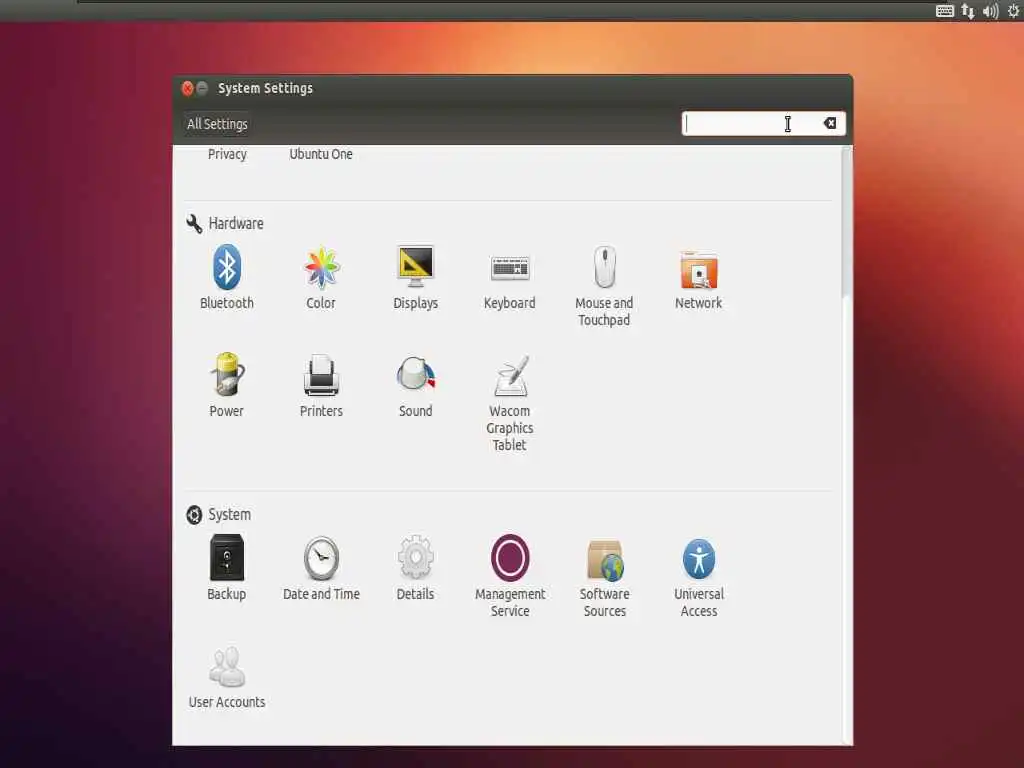Clear the search field text
This screenshot has height=768, width=1024.
tap(830, 123)
